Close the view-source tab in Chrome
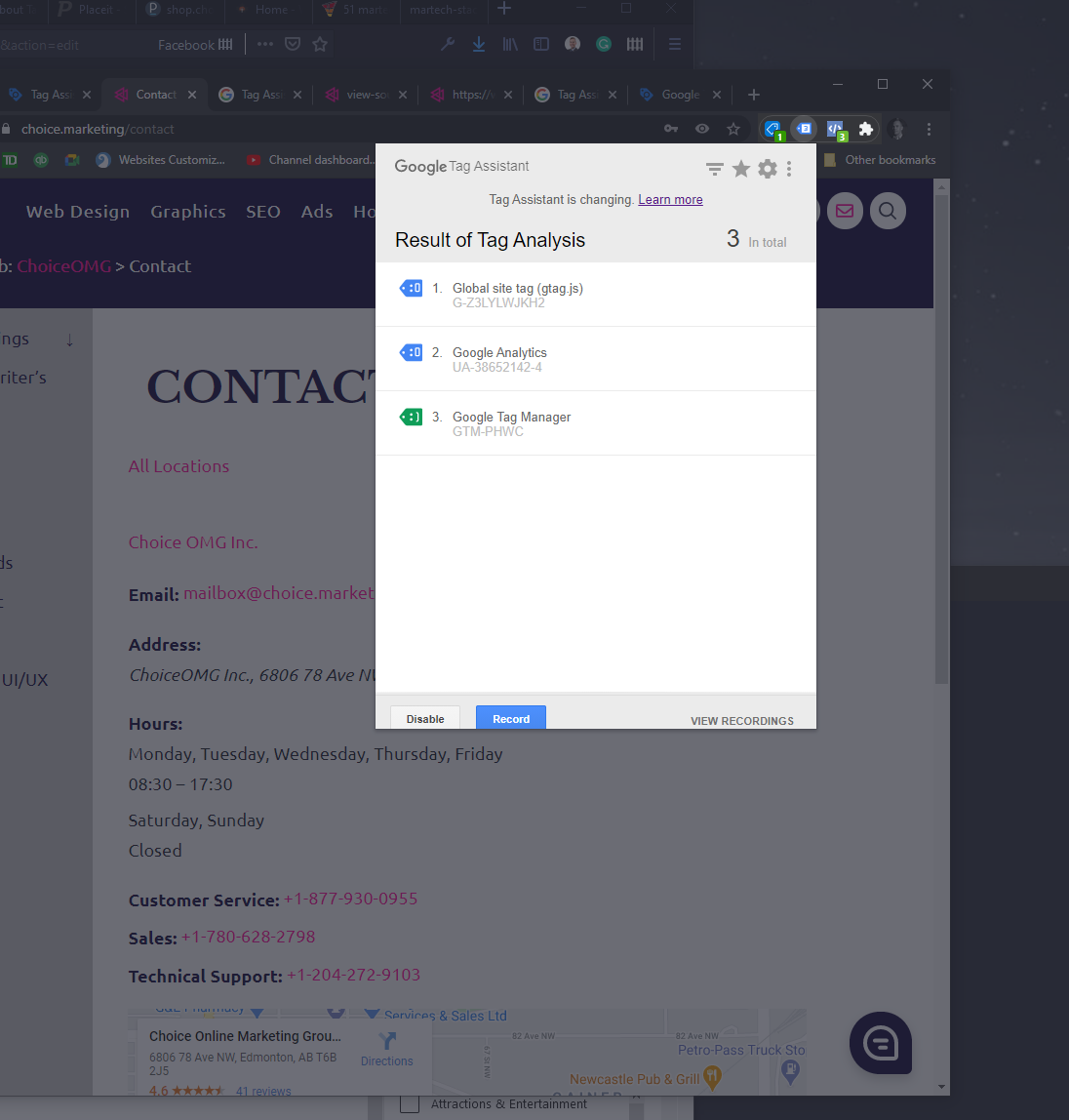The height and width of the screenshot is (1120, 1069). pyautogui.click(x=403, y=95)
